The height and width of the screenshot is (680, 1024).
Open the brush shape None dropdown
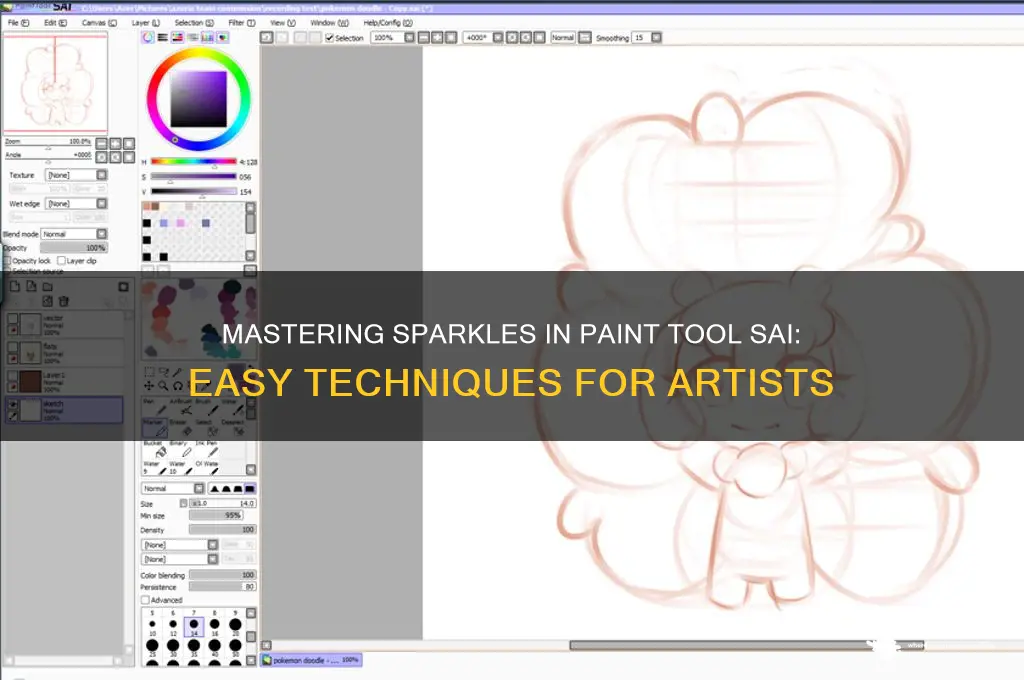tap(180, 545)
